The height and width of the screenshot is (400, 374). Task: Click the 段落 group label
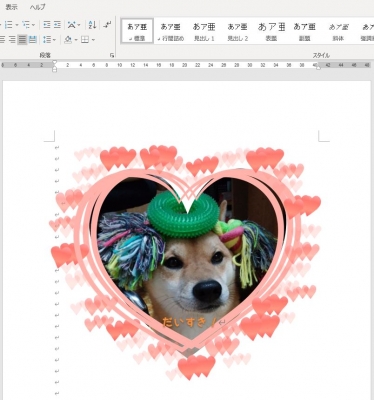pyautogui.click(x=45, y=55)
